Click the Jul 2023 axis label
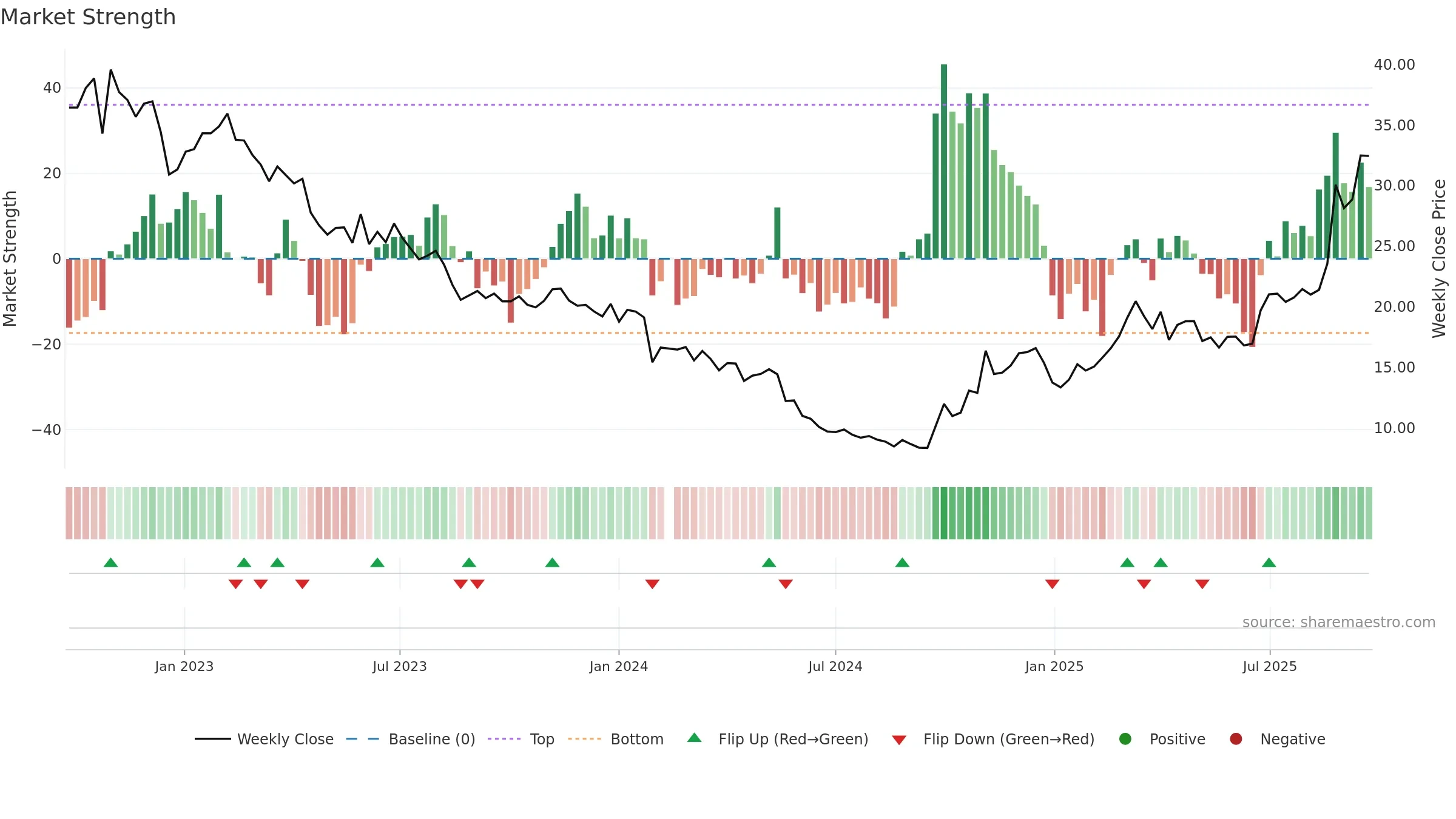Viewport: 1456px width, 819px height. (x=400, y=667)
